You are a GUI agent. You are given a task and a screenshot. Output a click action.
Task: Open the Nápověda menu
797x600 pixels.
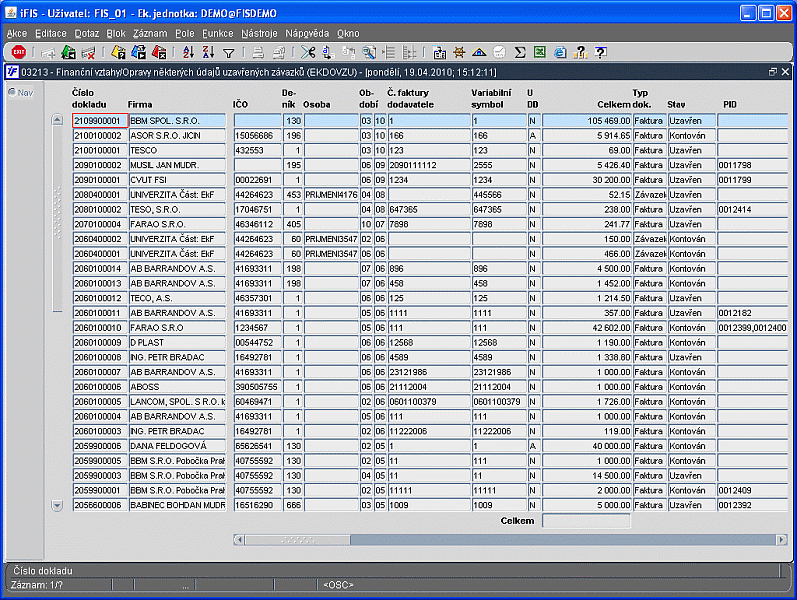coord(307,33)
